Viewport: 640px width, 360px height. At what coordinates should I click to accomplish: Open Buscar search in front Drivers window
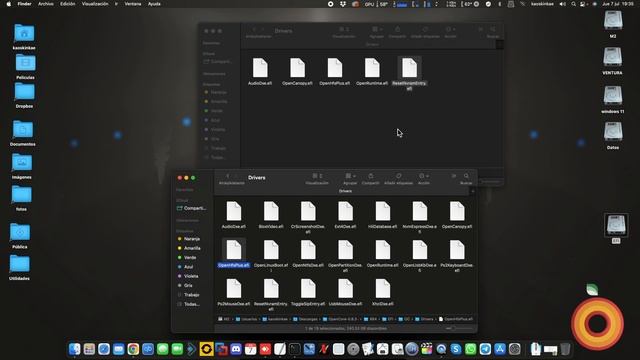point(466,176)
